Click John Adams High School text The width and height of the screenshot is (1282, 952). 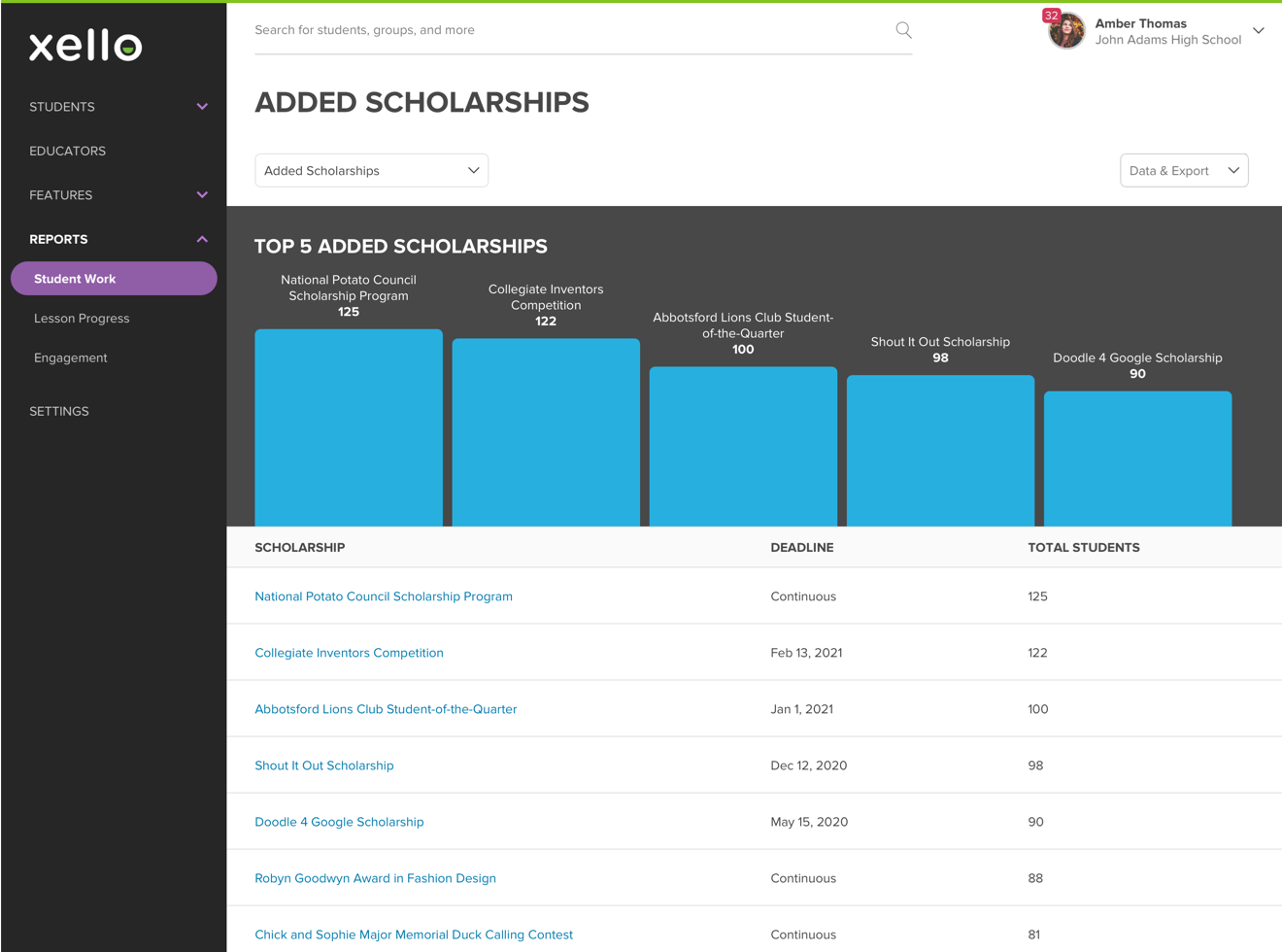coord(1168,40)
